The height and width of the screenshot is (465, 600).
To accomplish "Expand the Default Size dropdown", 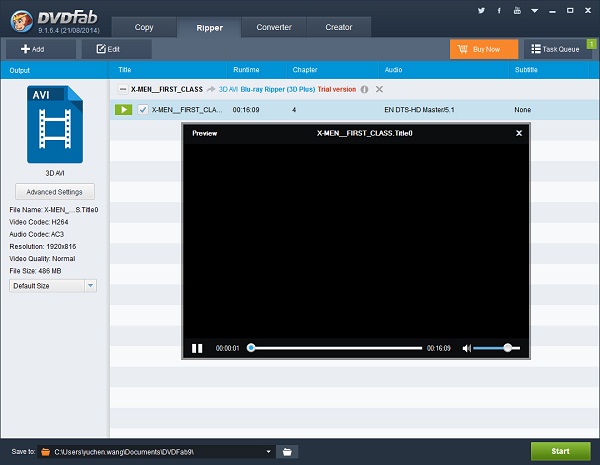I will pyautogui.click(x=90, y=286).
